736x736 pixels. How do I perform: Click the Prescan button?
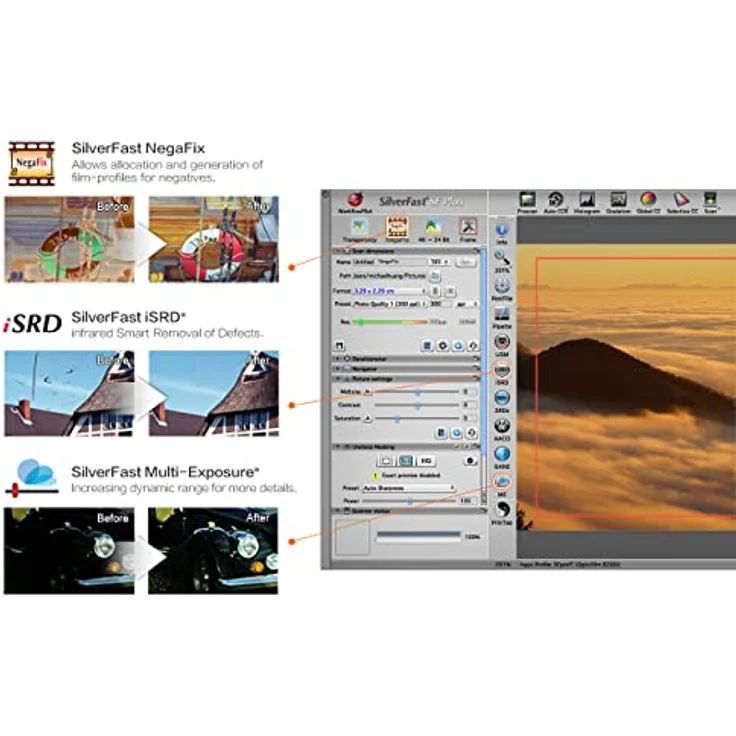coord(527,201)
